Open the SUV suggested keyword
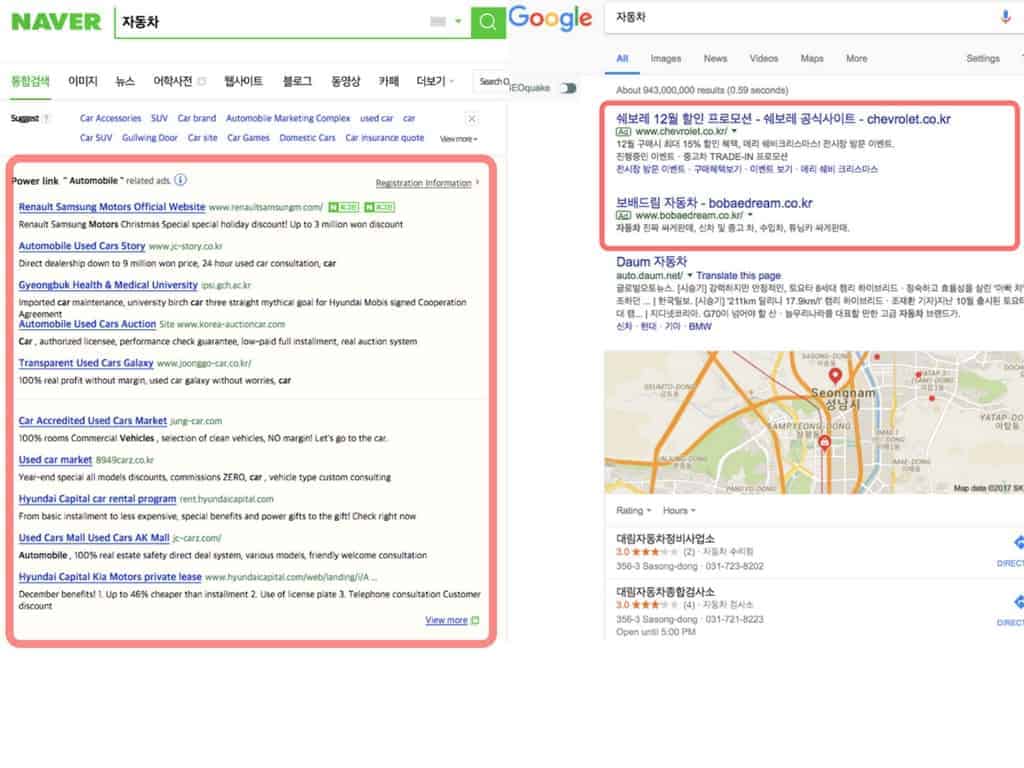 [159, 118]
